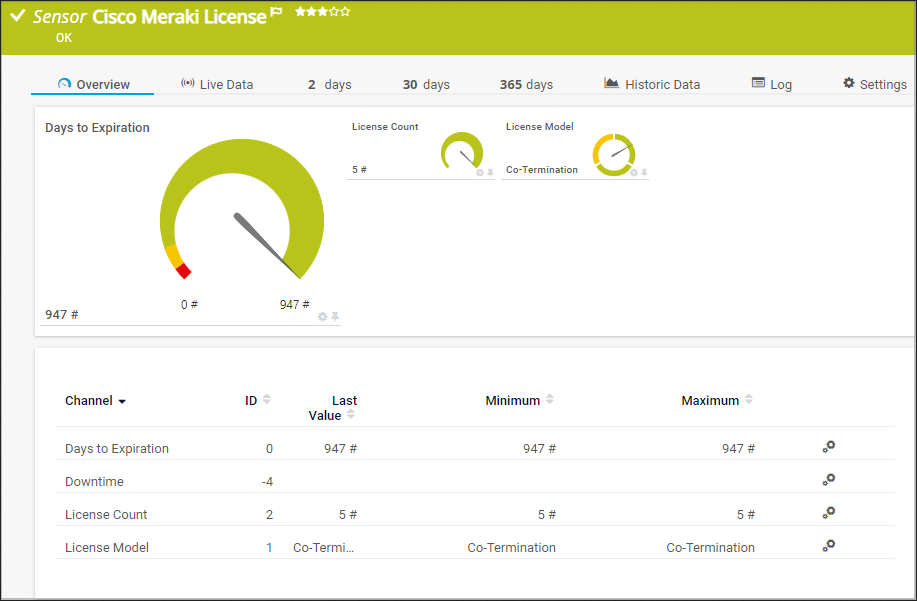Click the flag icon beside sensor name
This screenshot has width=917, height=601.
click(276, 13)
